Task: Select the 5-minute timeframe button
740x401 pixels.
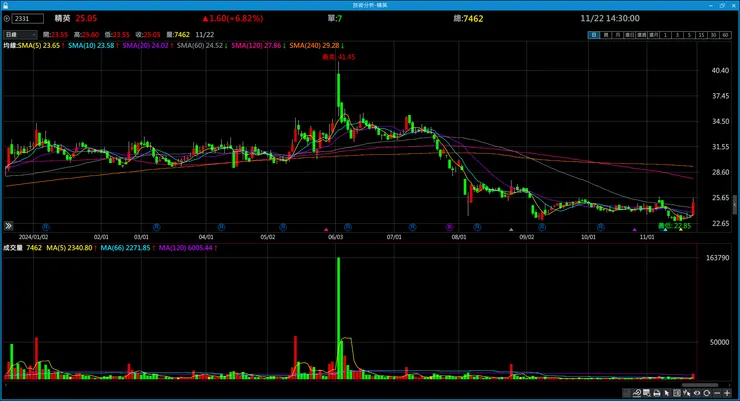Action: [689, 35]
